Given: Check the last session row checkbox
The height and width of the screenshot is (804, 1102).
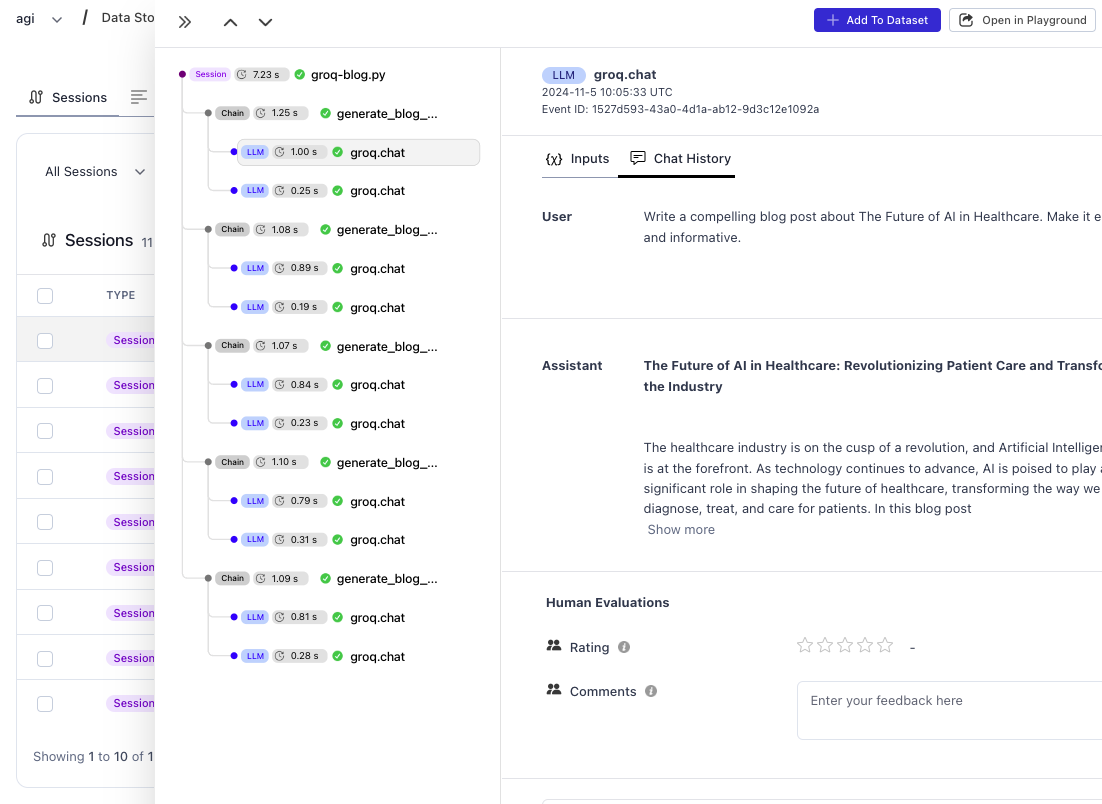Looking at the screenshot, I should tap(45, 703).
